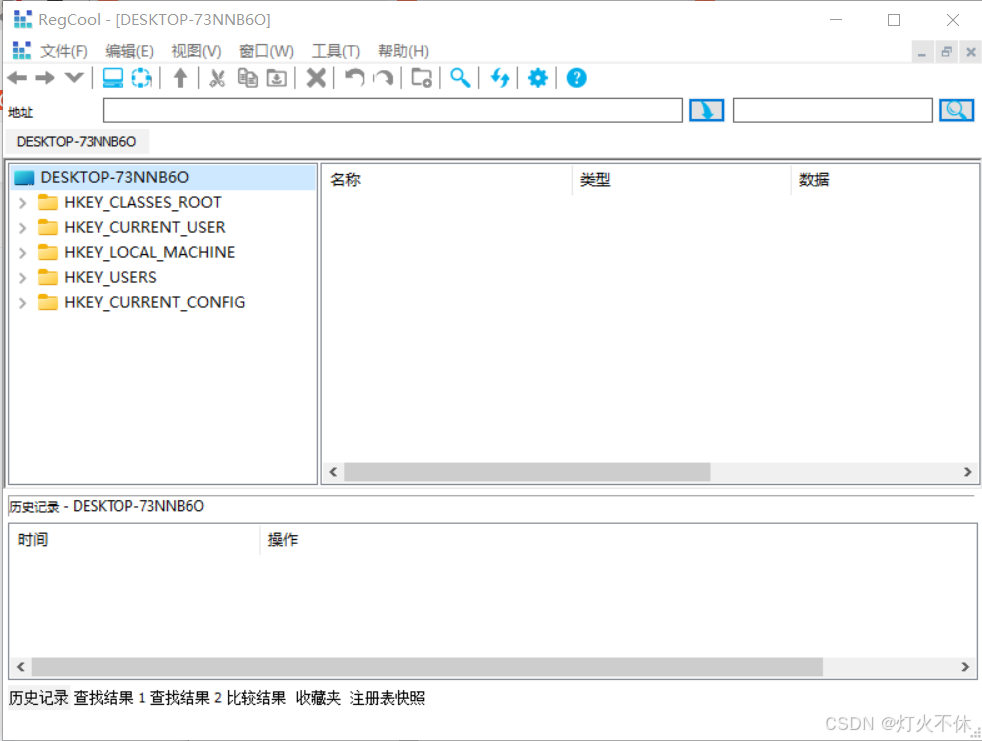Click the 名称 column header
The height and width of the screenshot is (741, 982).
[x=447, y=180]
